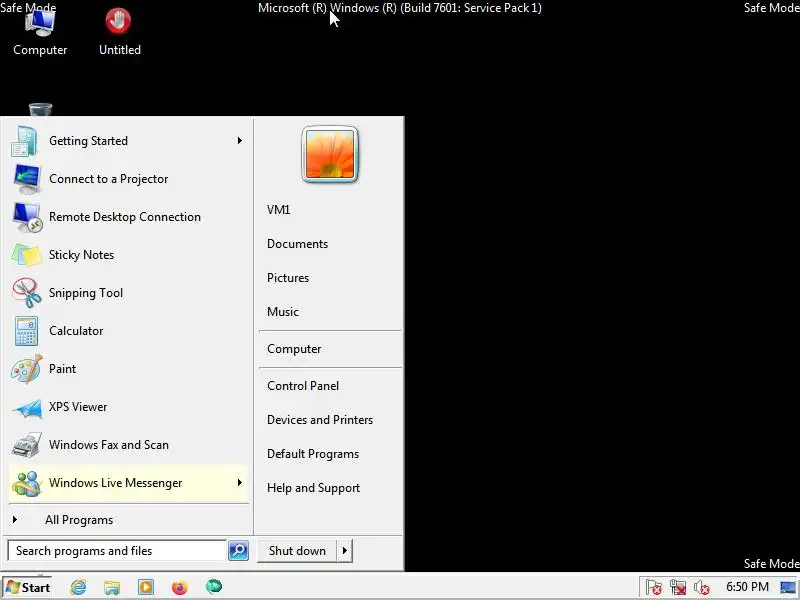
Task: Select the Computer desktop icon
Action: (40, 32)
